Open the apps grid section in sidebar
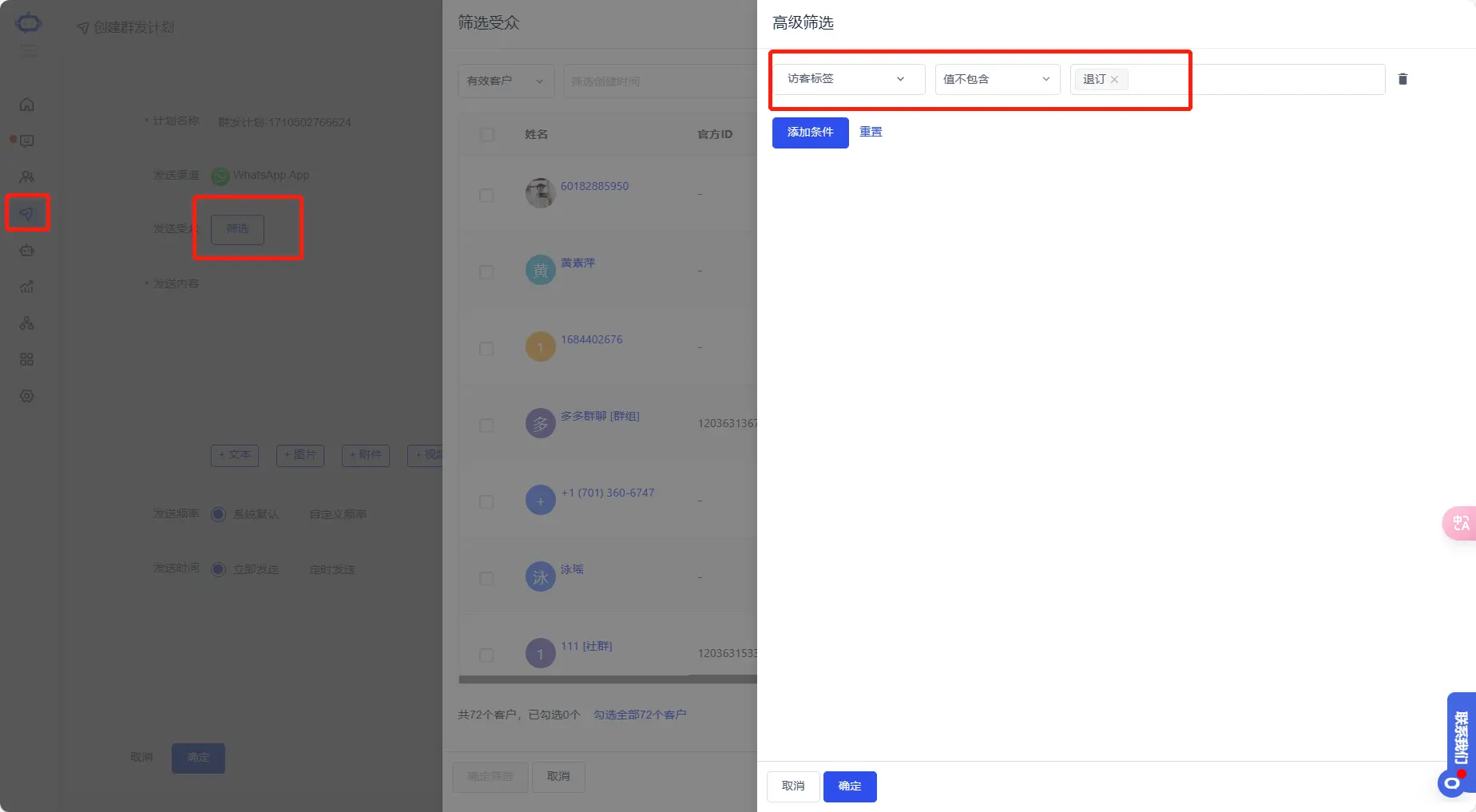1476x812 pixels. (26, 358)
